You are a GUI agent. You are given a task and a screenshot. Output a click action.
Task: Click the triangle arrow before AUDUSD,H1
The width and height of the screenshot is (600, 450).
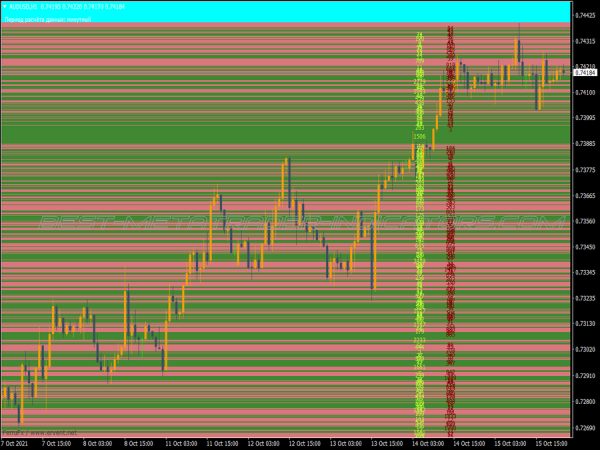pos(5,8)
